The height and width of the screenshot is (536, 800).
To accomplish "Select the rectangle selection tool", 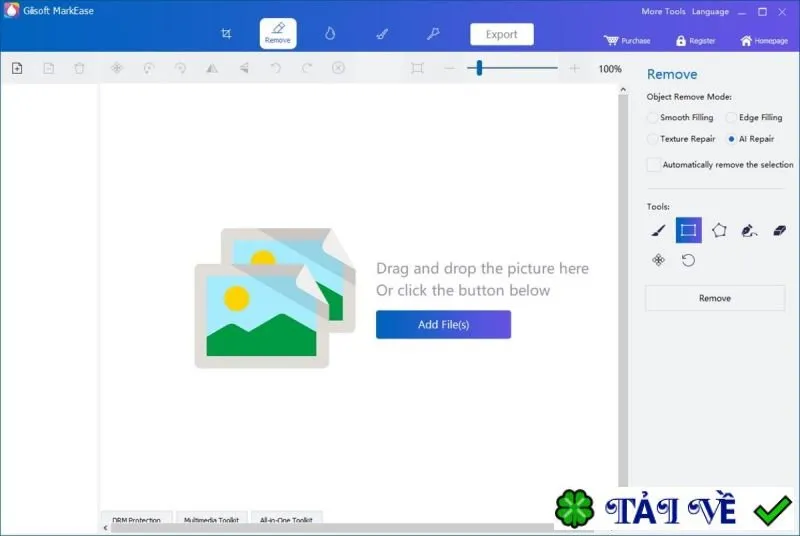I will coord(688,230).
